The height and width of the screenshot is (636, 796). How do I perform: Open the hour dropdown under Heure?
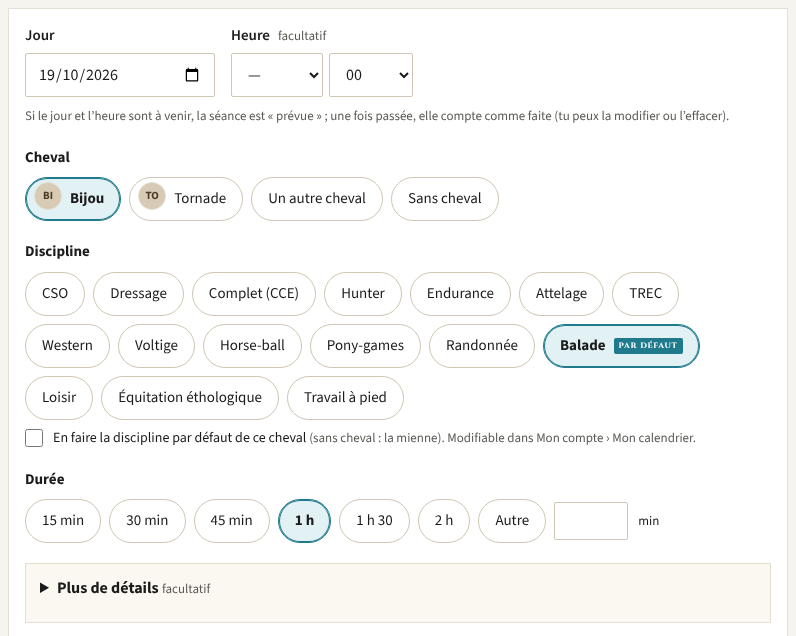277,75
